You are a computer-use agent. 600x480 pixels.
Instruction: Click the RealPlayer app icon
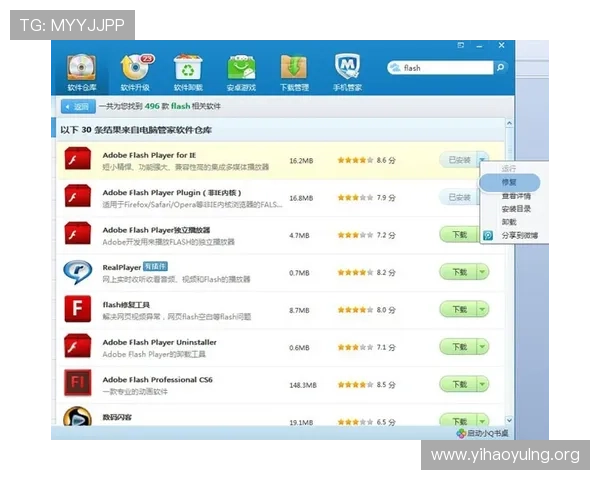[x=78, y=271]
